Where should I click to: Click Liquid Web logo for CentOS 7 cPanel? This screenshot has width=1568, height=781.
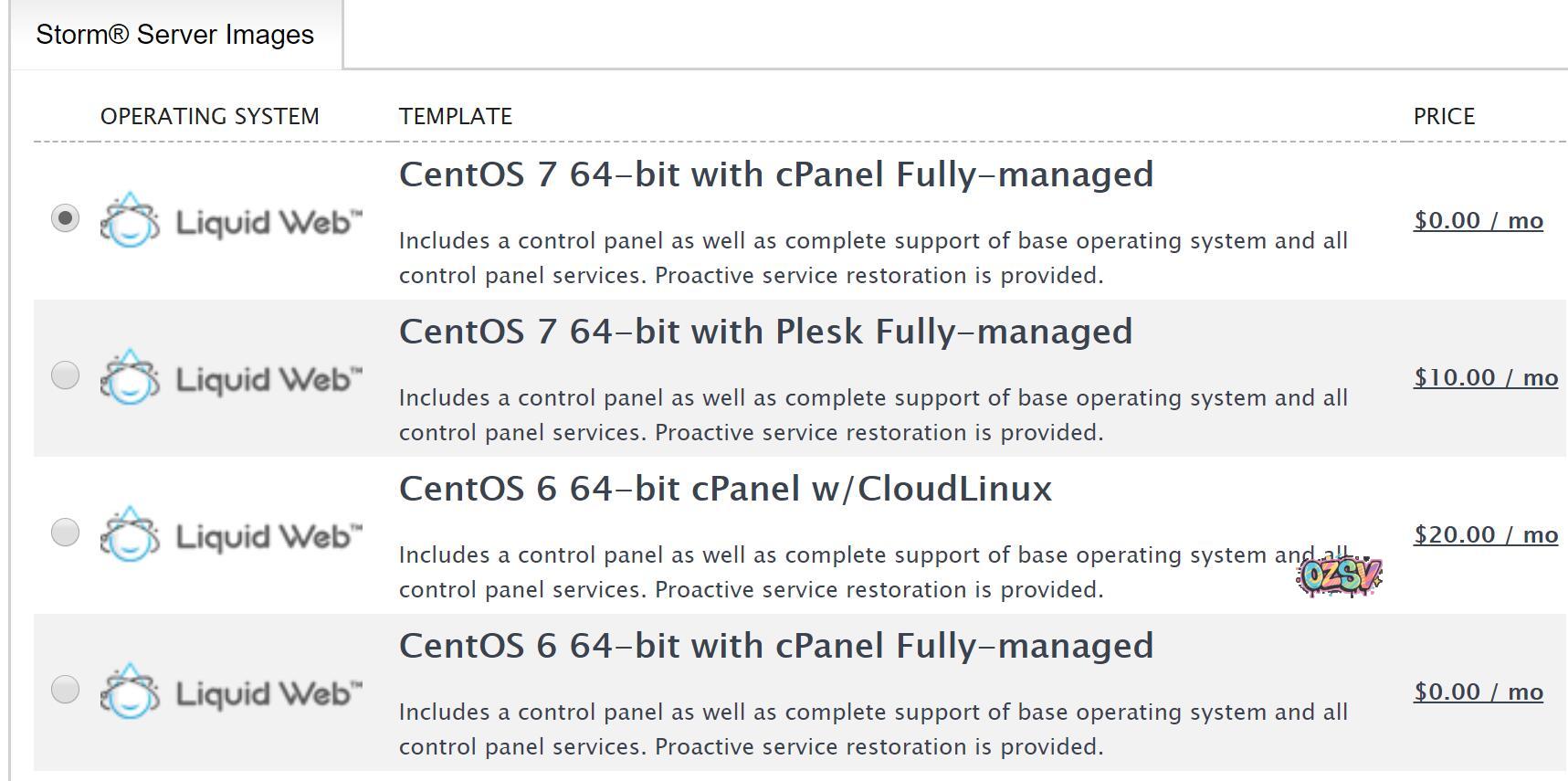click(x=231, y=220)
